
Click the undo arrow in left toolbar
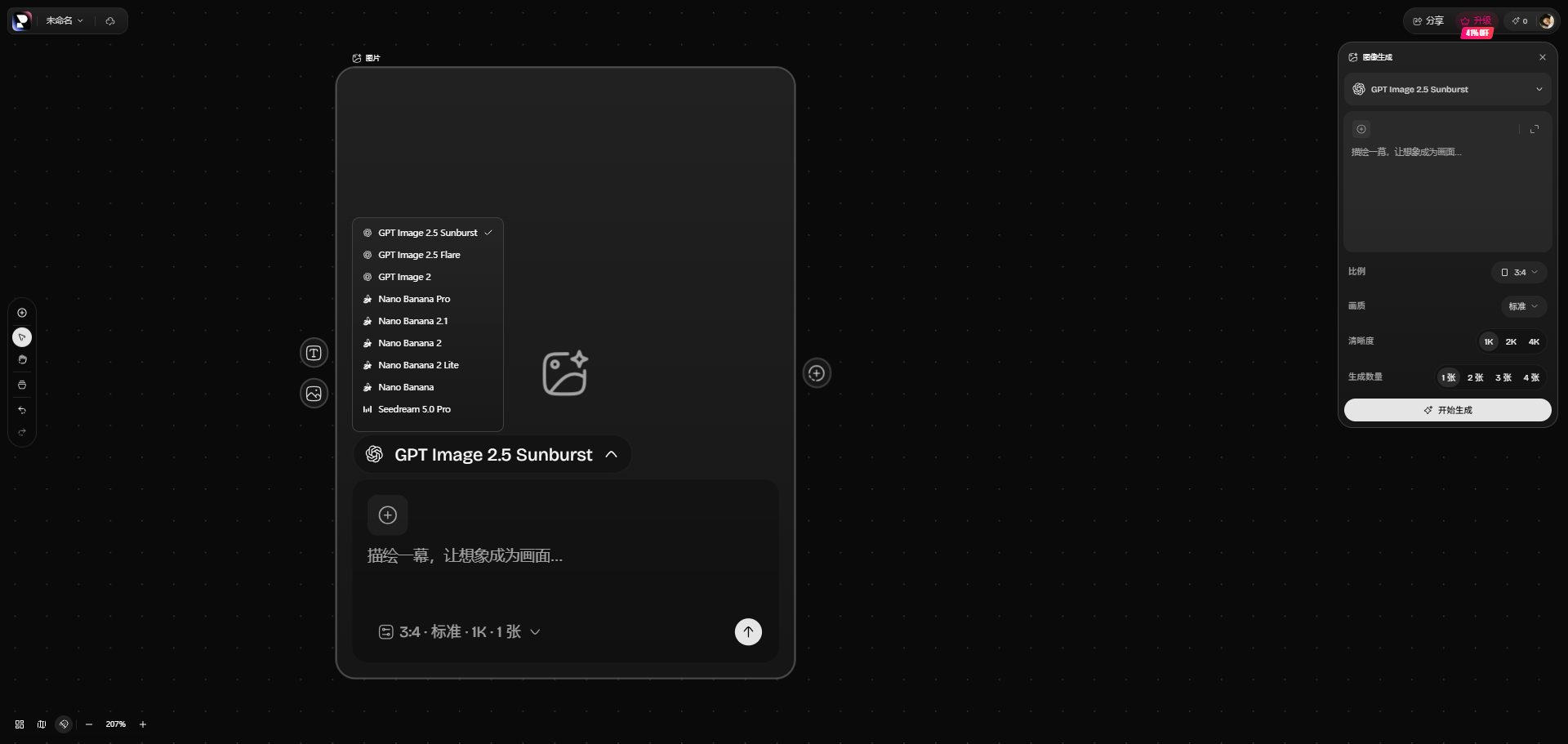(x=22, y=410)
